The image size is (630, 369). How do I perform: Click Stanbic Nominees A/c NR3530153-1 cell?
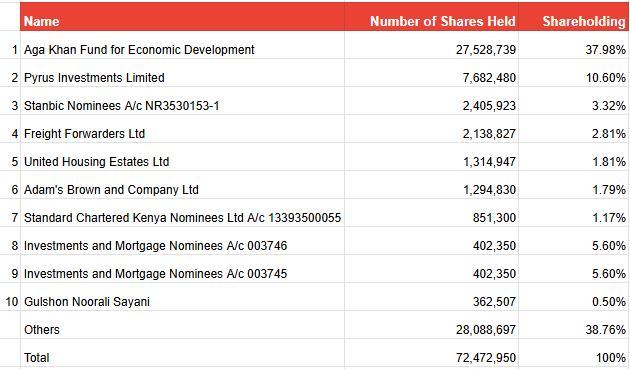pos(182,101)
